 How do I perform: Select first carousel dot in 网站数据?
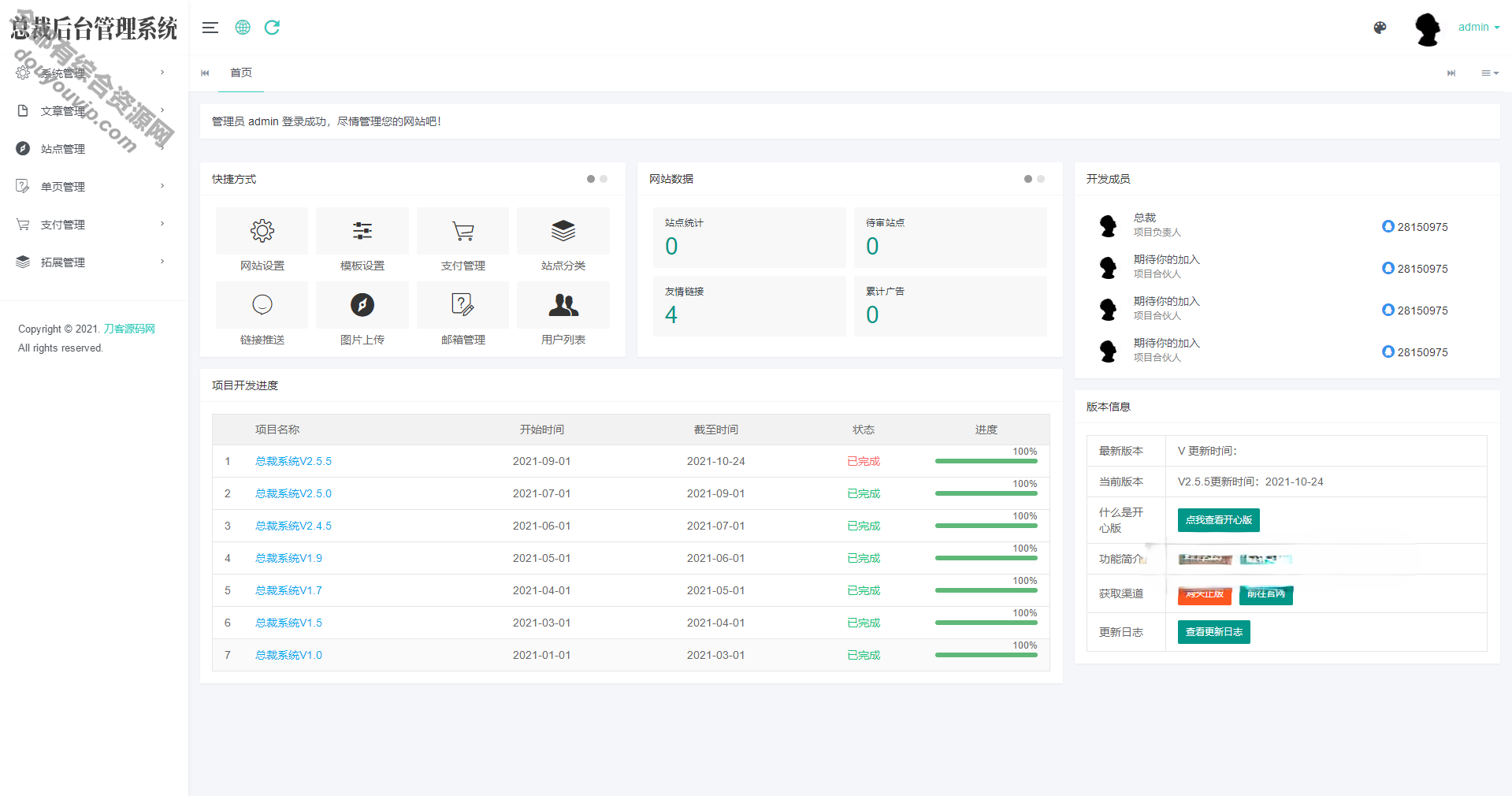click(x=1028, y=179)
